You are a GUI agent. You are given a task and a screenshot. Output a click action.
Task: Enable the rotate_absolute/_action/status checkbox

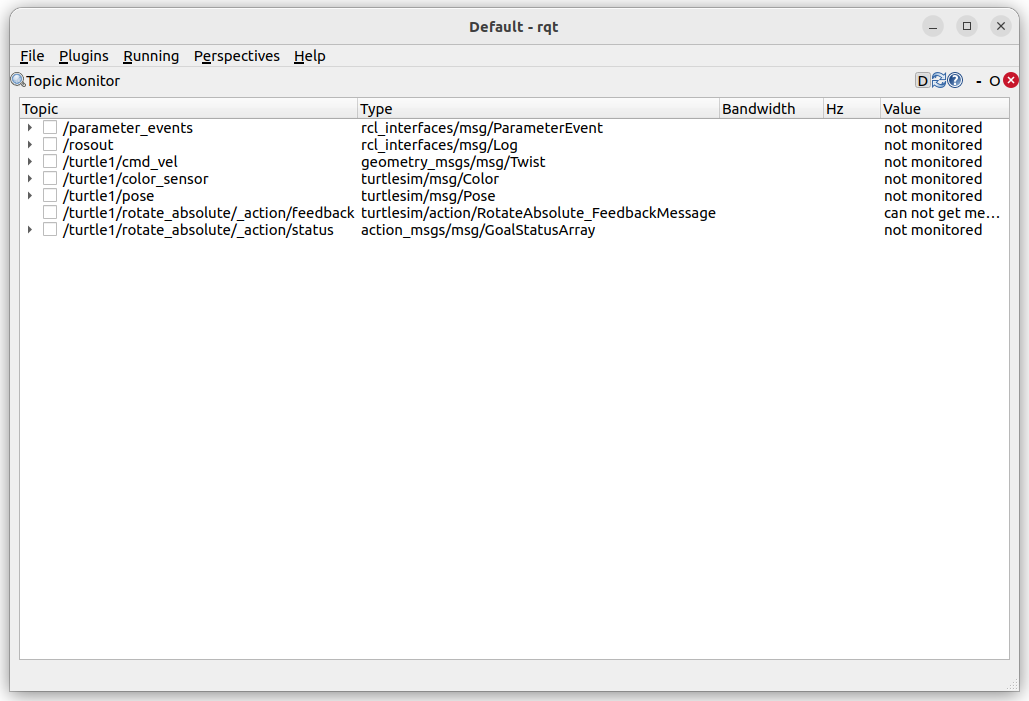(x=50, y=230)
